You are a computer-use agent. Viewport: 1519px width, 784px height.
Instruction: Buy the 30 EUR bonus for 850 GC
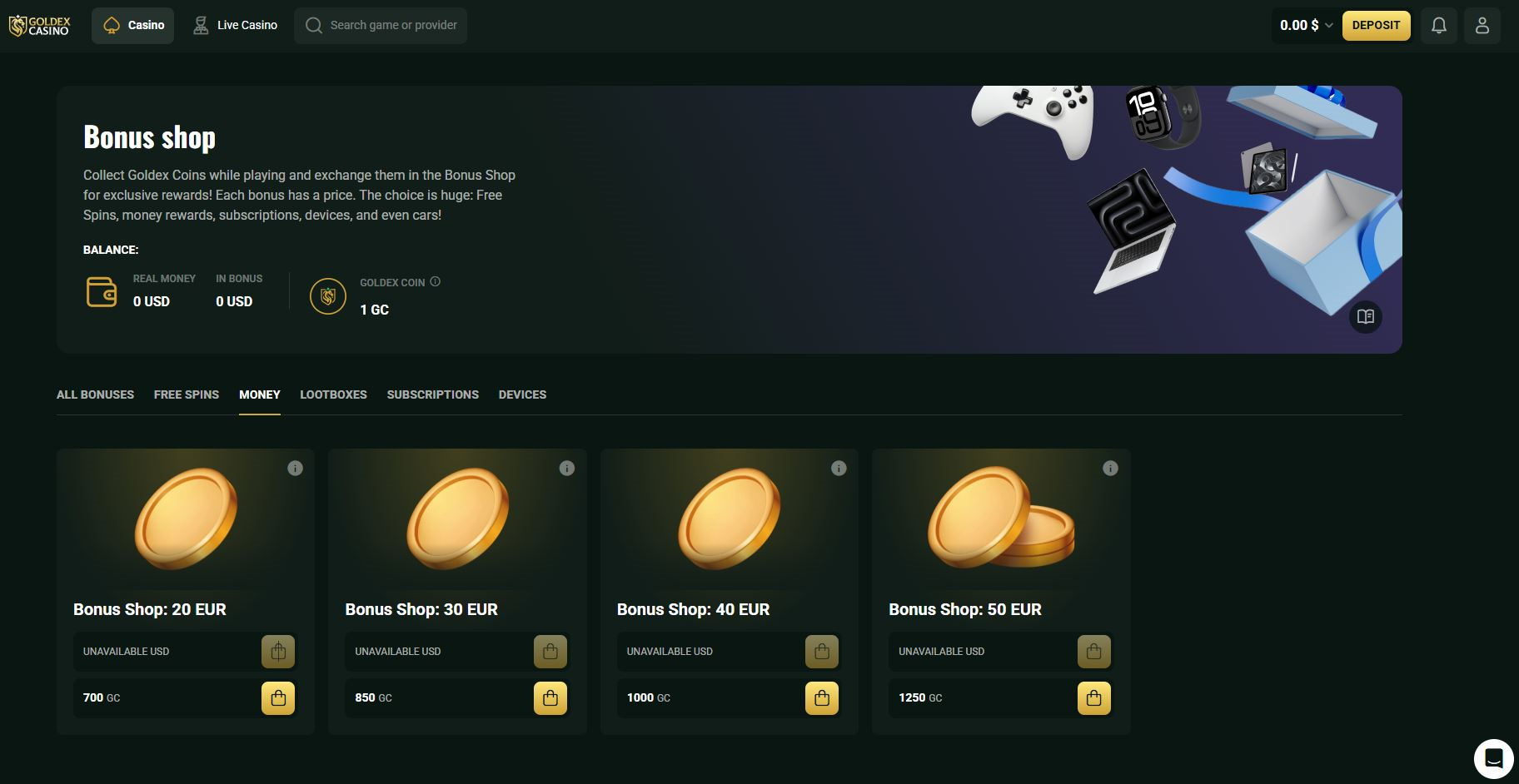click(x=550, y=698)
